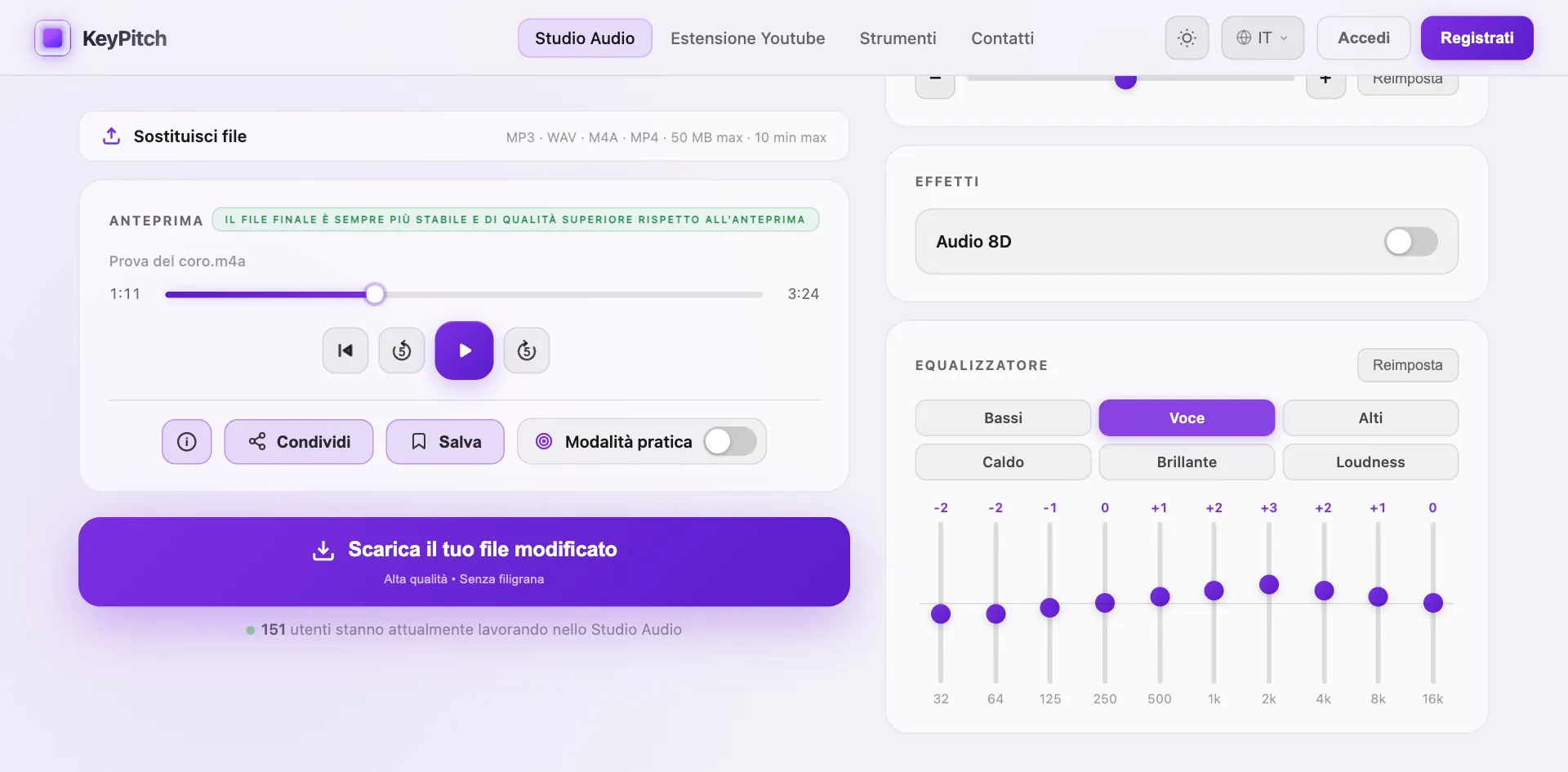The image size is (1568, 772).
Task: Download your modified file
Action: (464, 561)
